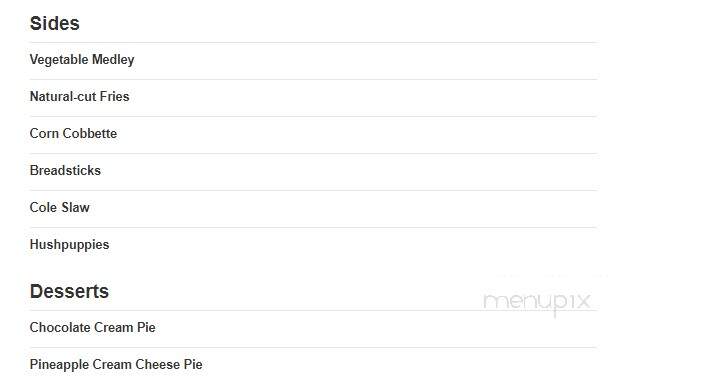
Task: Click the word Fries in Natural-cut Fries
Action: click(115, 96)
